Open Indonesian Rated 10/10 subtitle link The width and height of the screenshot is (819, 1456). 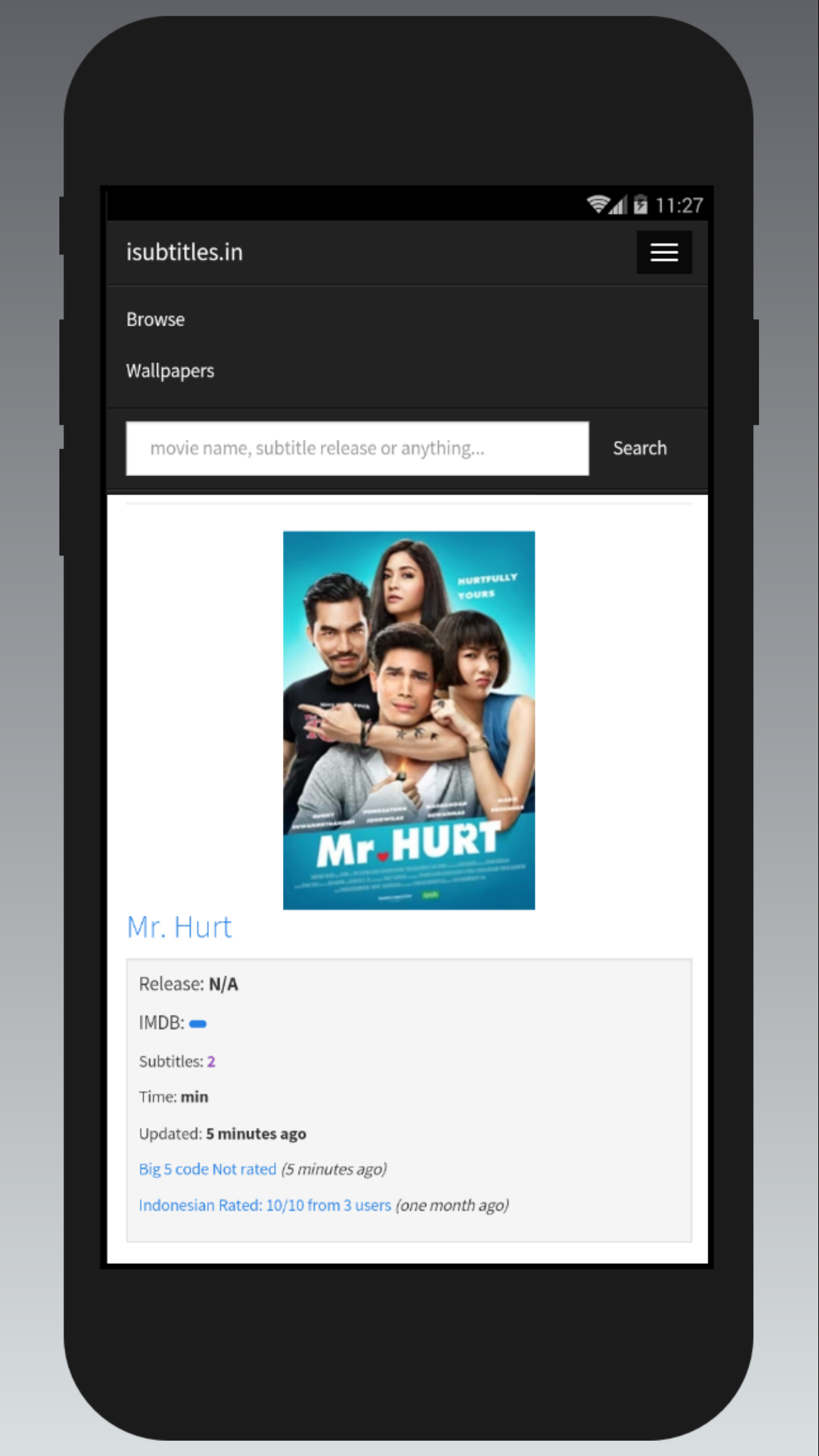click(x=265, y=1205)
